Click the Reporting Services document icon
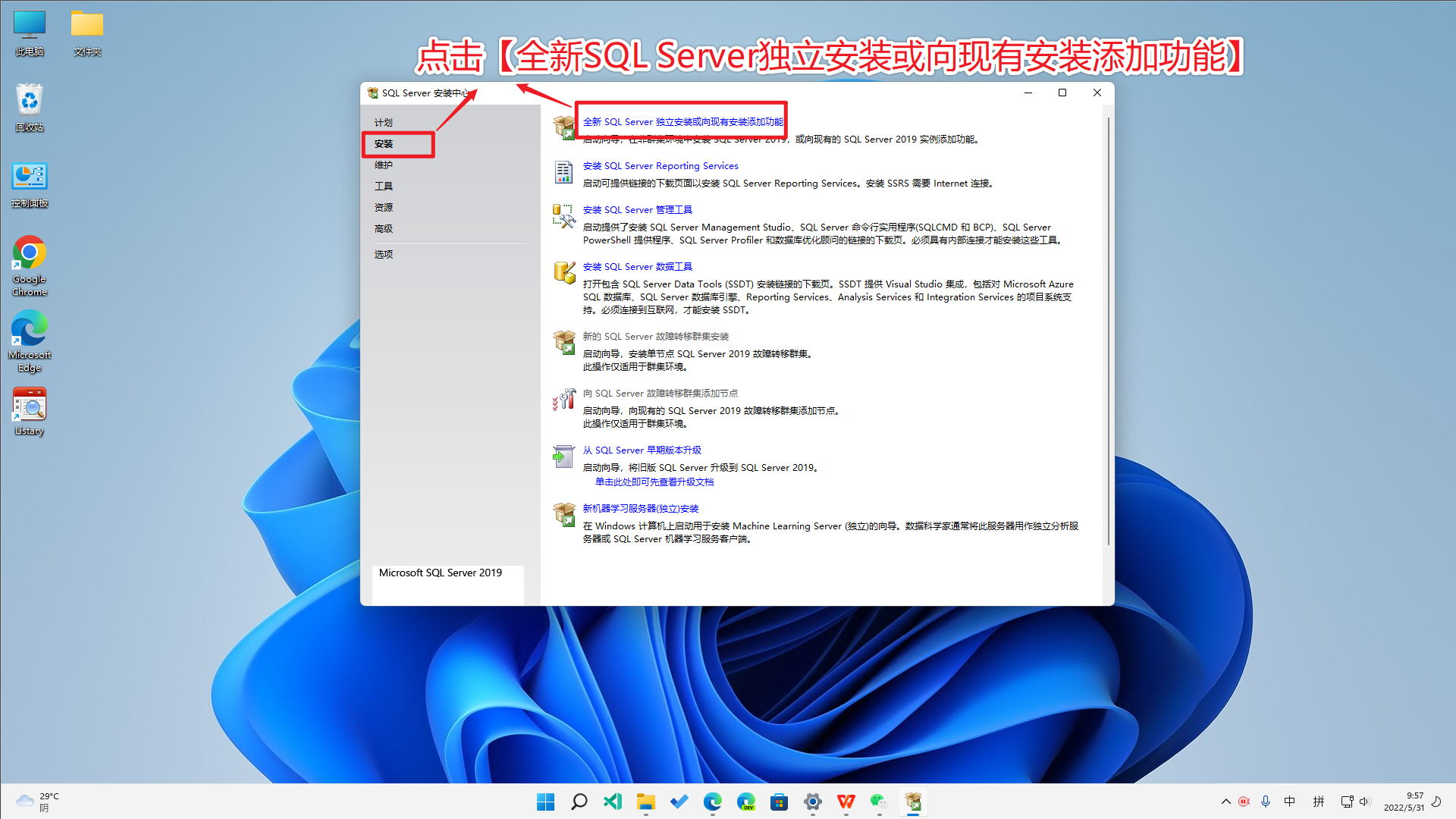This screenshot has width=1456, height=819. [563, 172]
